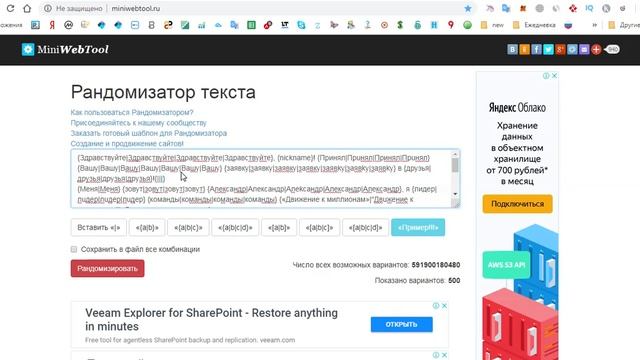Open the red plus share icon
Viewport: 640px width, 360px height.
pos(596,49)
